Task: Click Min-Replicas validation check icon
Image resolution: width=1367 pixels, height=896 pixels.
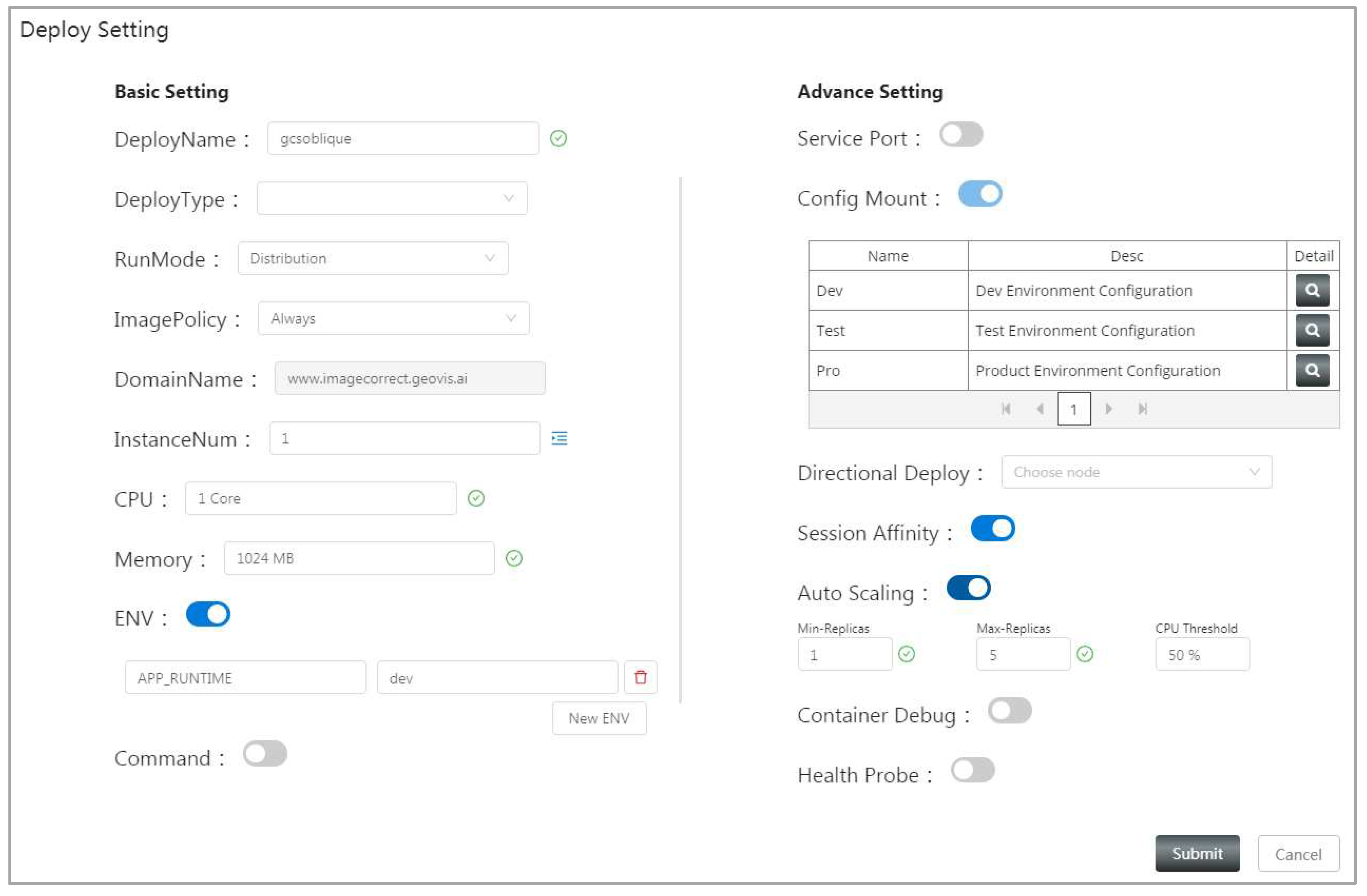Action: click(906, 654)
